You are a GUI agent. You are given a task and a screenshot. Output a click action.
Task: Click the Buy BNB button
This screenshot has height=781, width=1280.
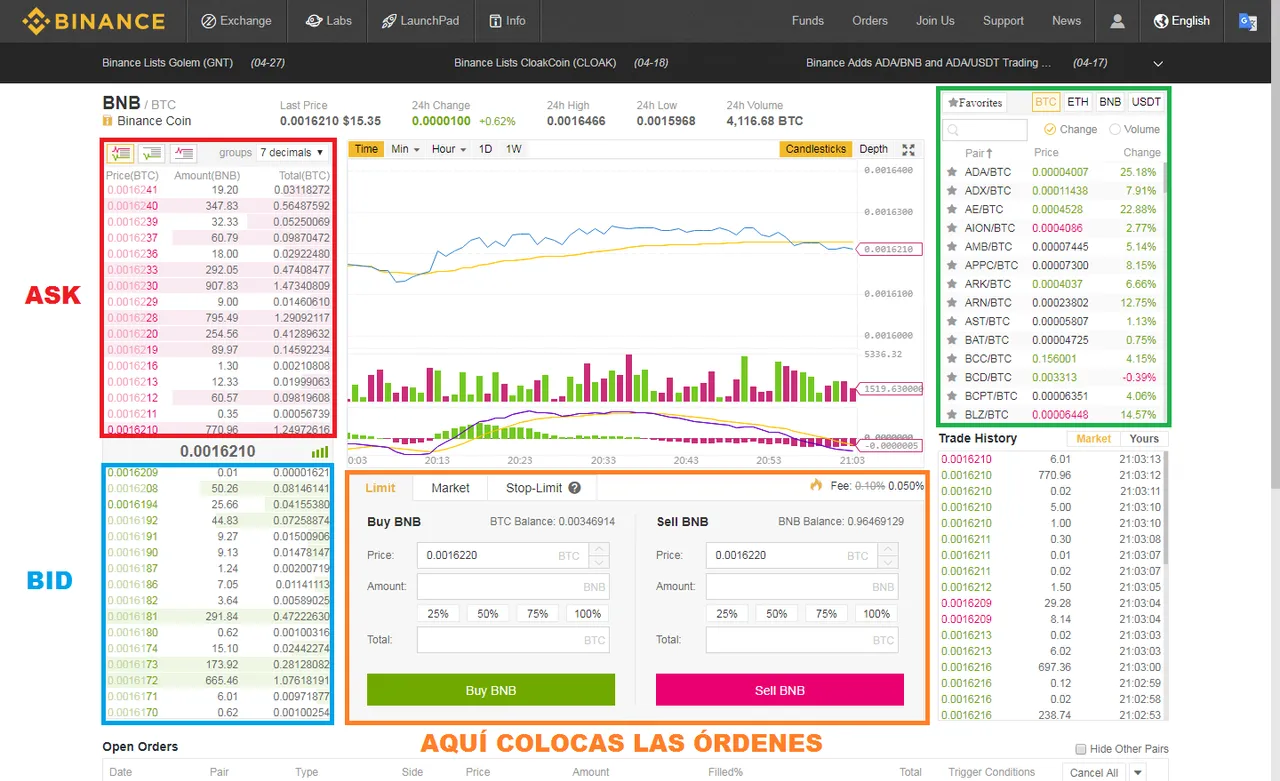pos(491,690)
